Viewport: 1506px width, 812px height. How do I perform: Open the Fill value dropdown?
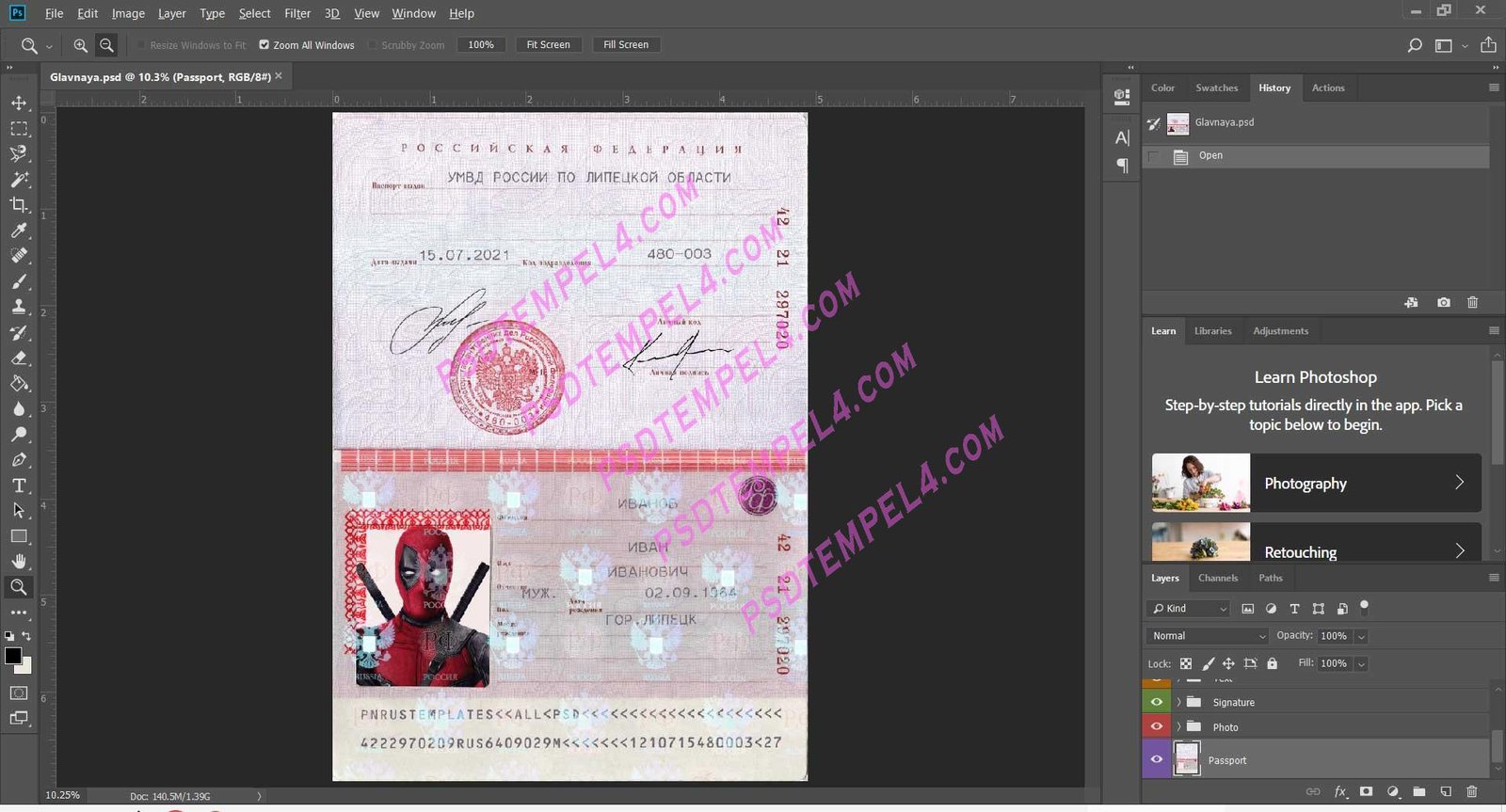click(x=1361, y=664)
